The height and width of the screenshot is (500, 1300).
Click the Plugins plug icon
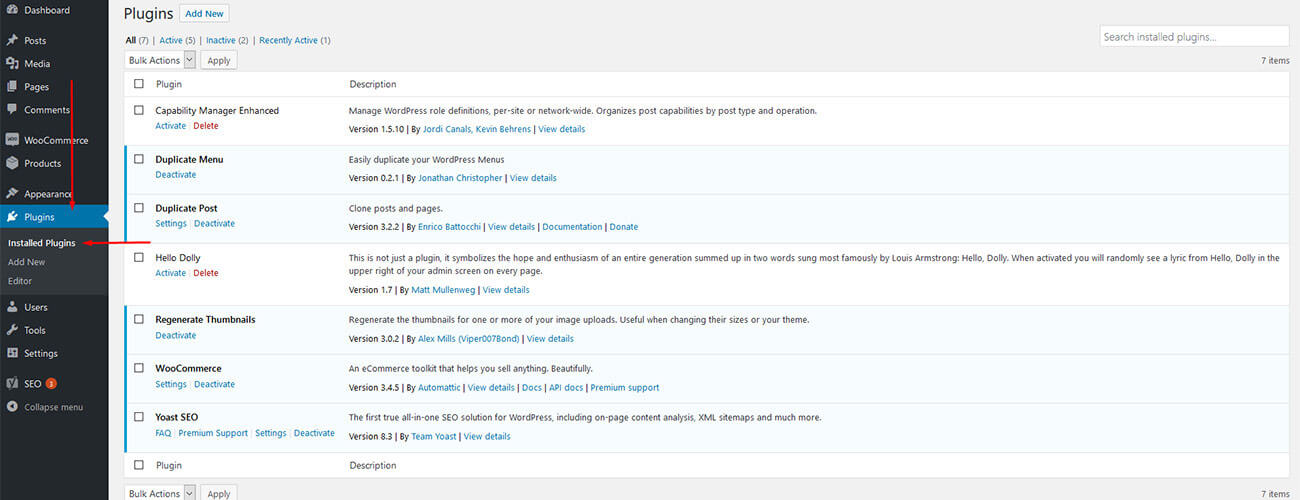point(12,217)
